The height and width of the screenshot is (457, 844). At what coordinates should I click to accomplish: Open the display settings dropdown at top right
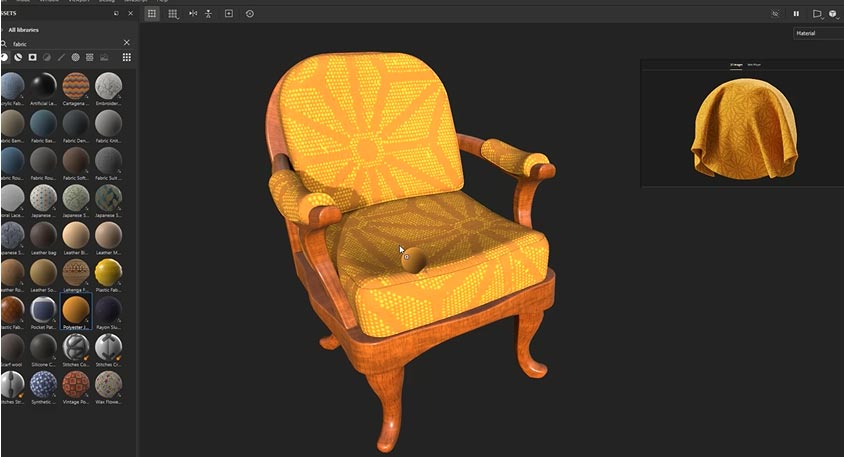[x=833, y=14]
